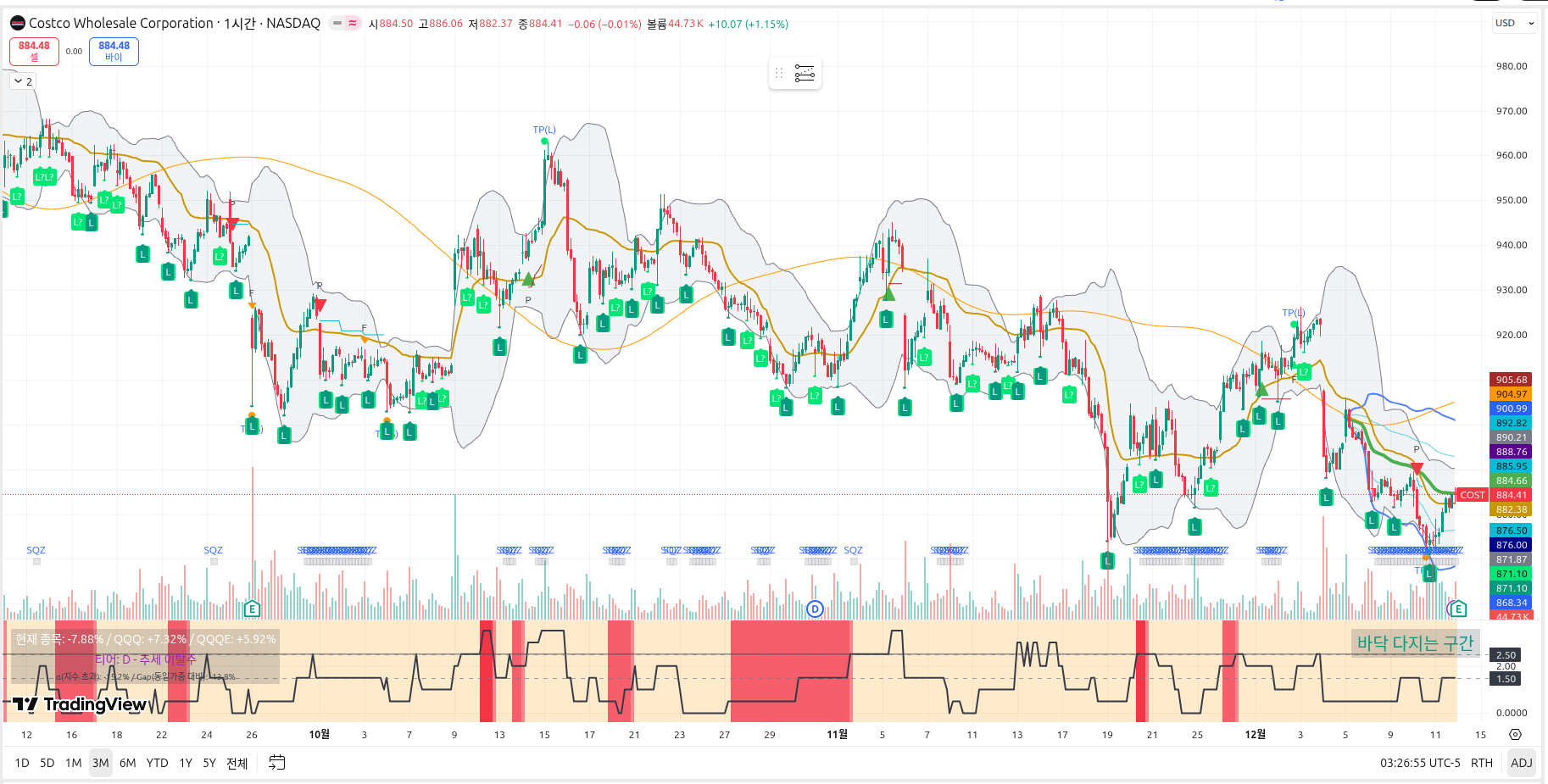
Task: Toggle the ADJ adjusted-data button
Action: pyautogui.click(x=1522, y=763)
